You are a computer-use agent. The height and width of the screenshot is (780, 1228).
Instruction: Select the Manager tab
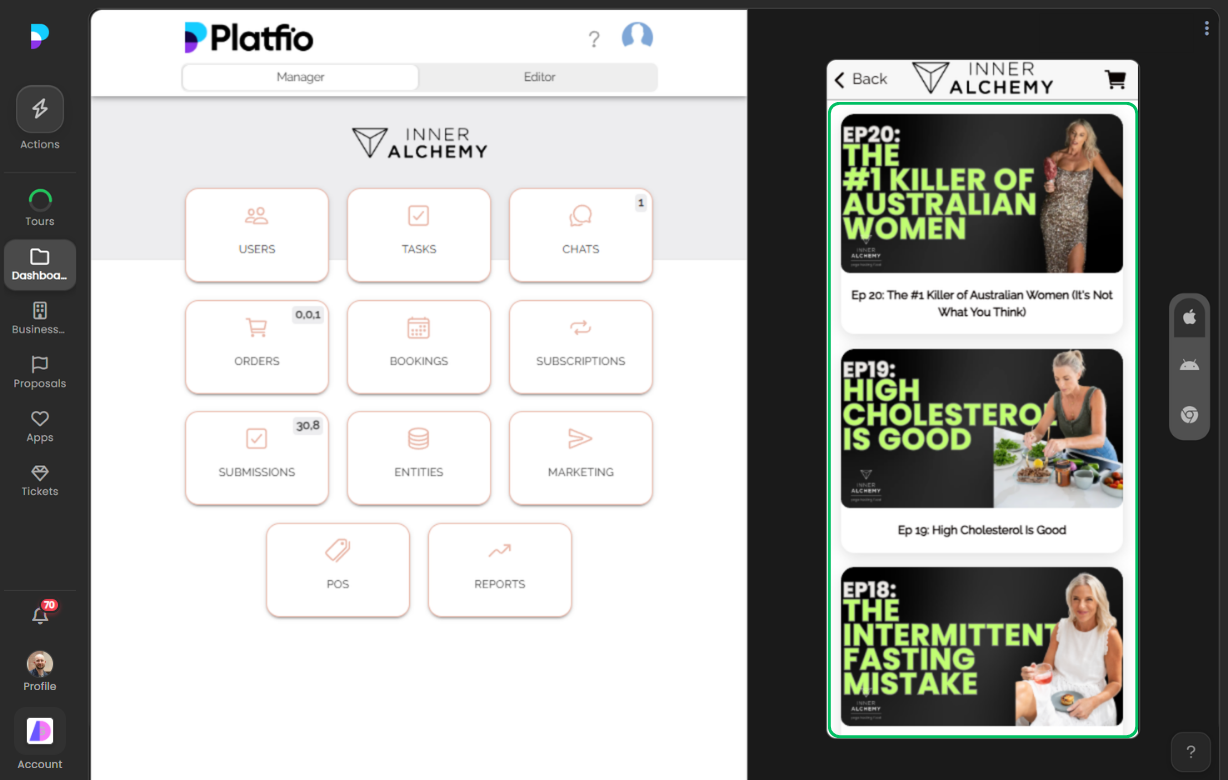point(299,76)
